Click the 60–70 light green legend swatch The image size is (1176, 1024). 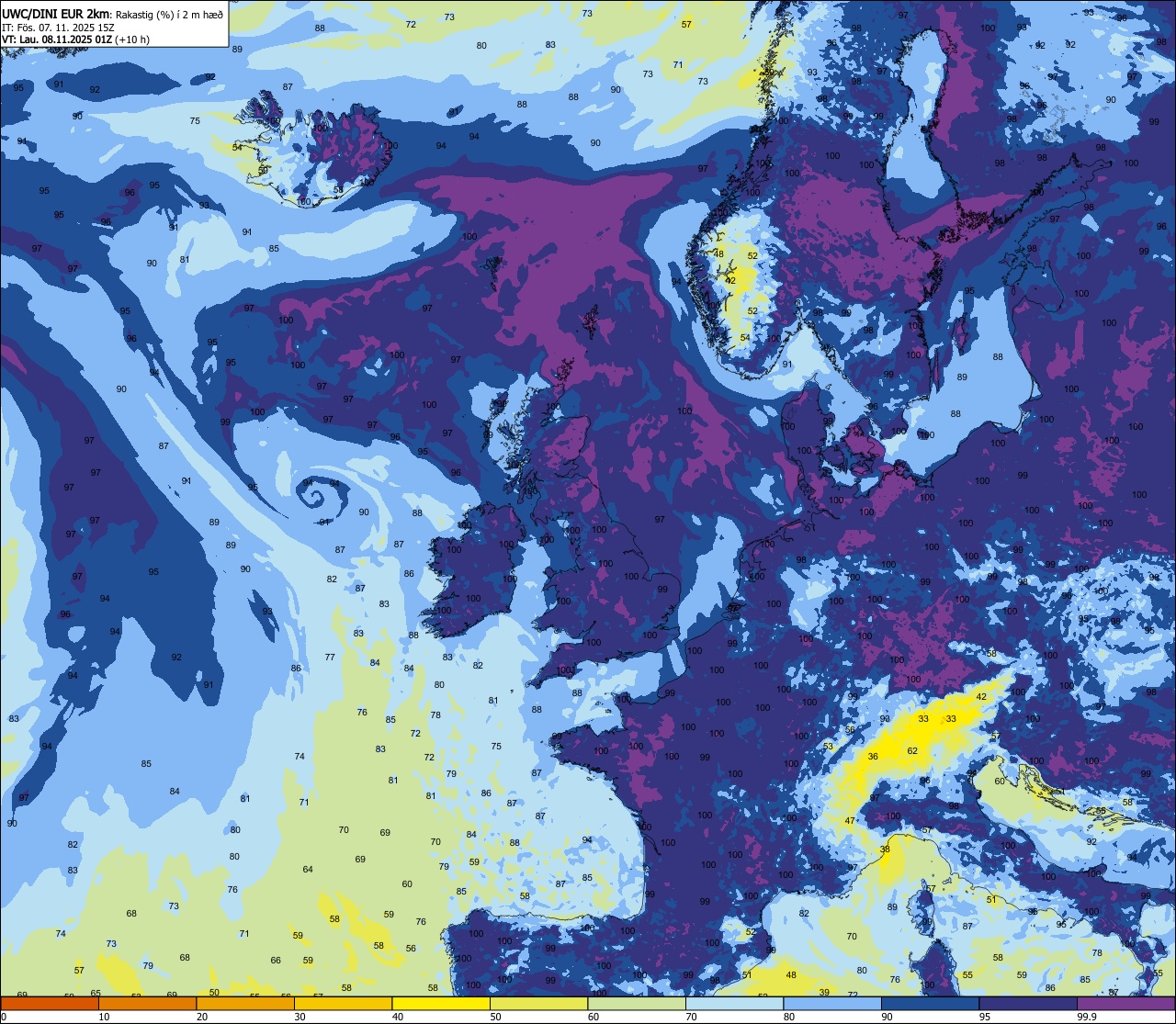pos(637,1003)
